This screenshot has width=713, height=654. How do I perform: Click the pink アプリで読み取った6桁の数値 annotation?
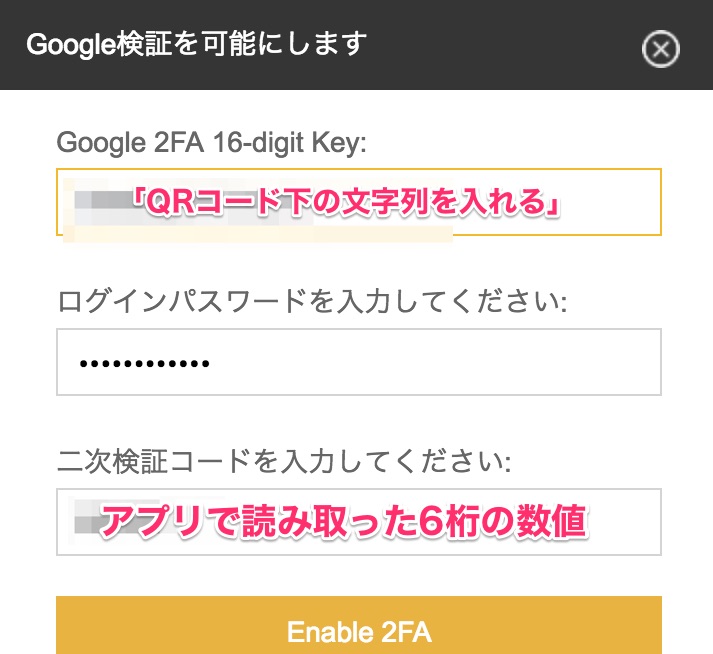tap(345, 521)
